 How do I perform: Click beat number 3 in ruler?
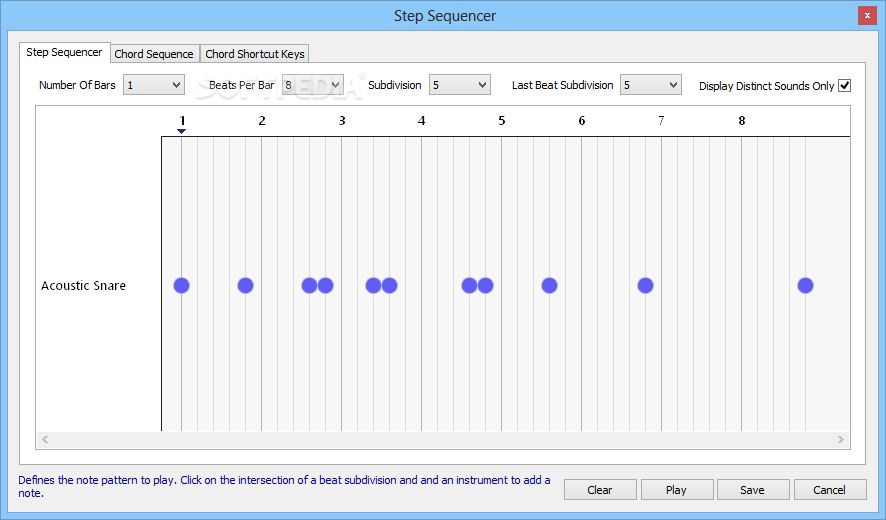pos(342,120)
